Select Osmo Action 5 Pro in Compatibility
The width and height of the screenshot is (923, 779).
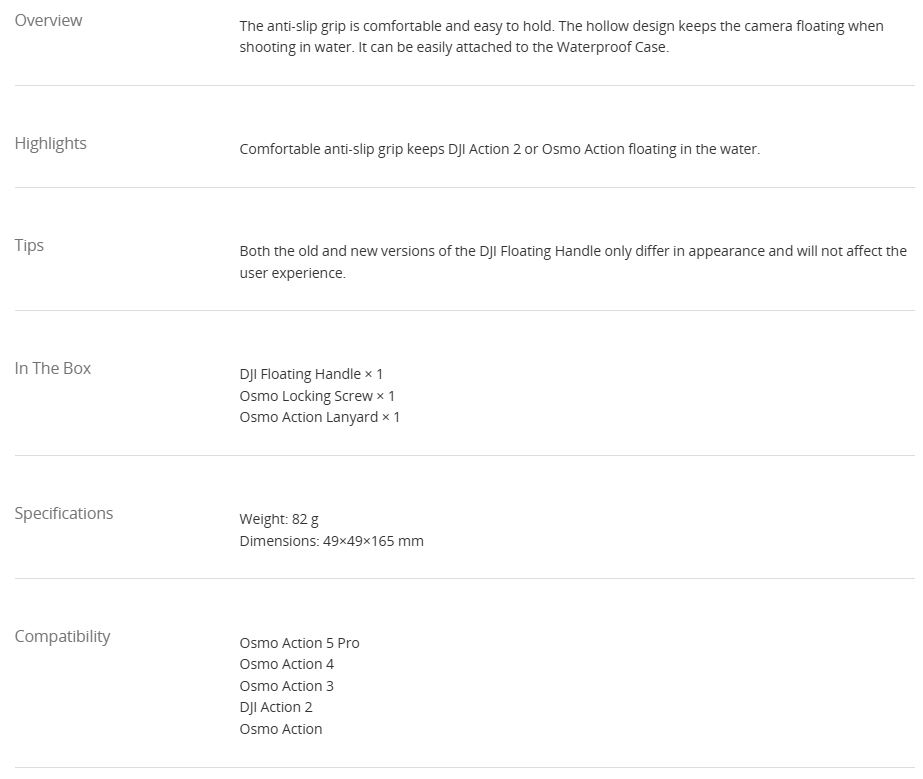click(x=299, y=643)
